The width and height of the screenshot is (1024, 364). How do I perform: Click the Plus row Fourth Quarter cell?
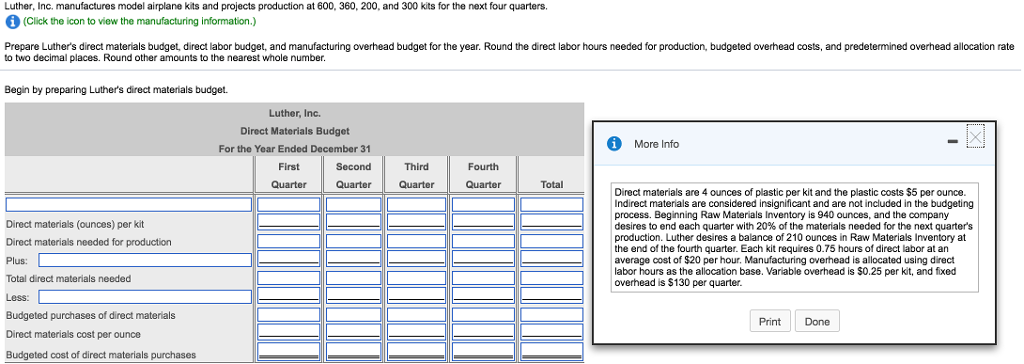[x=483, y=259]
